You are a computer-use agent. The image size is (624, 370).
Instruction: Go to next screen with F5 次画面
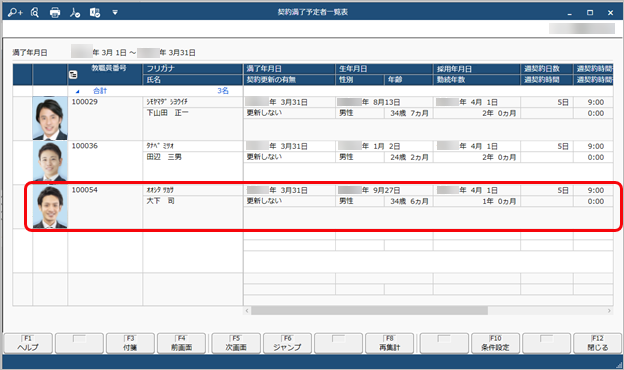[x=236, y=343]
